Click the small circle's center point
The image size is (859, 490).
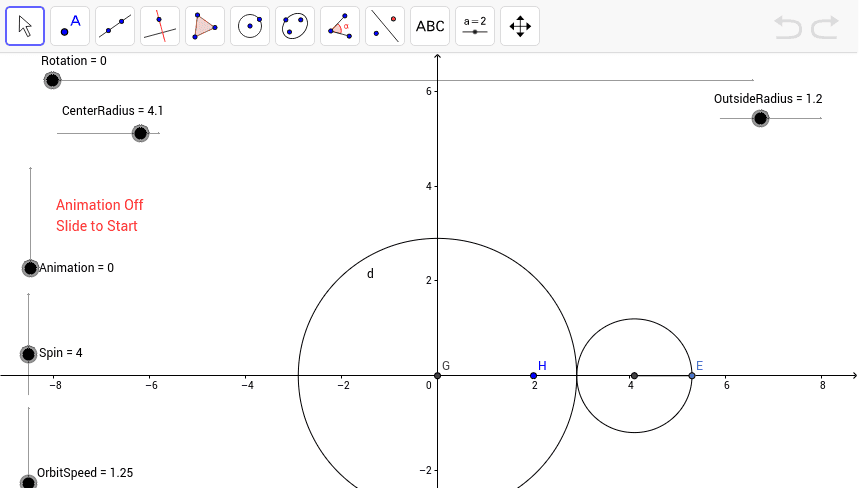tap(634, 375)
